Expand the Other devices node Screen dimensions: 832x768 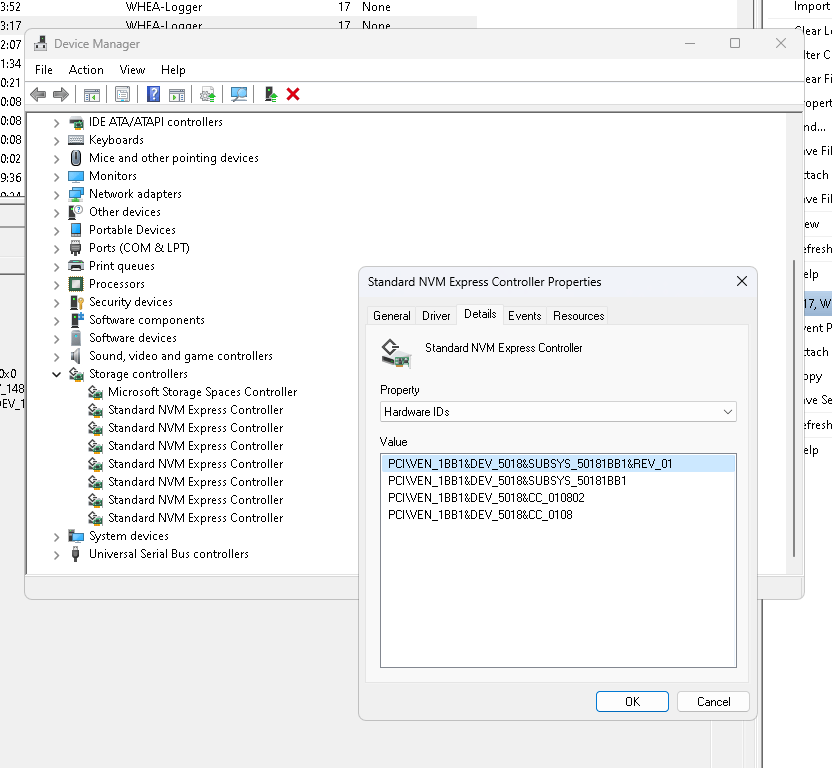[x=56, y=213]
